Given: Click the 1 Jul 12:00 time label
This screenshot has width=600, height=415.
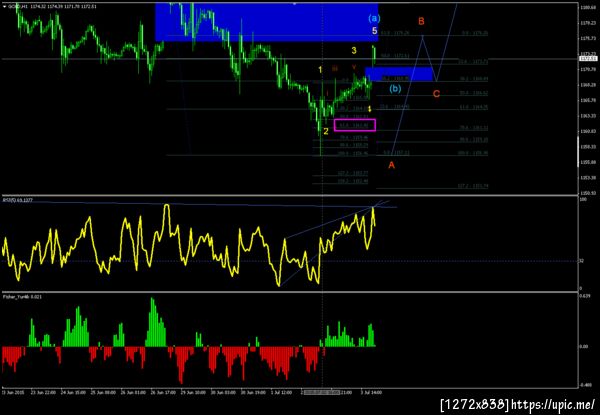Looking at the screenshot, I should (x=284, y=392).
